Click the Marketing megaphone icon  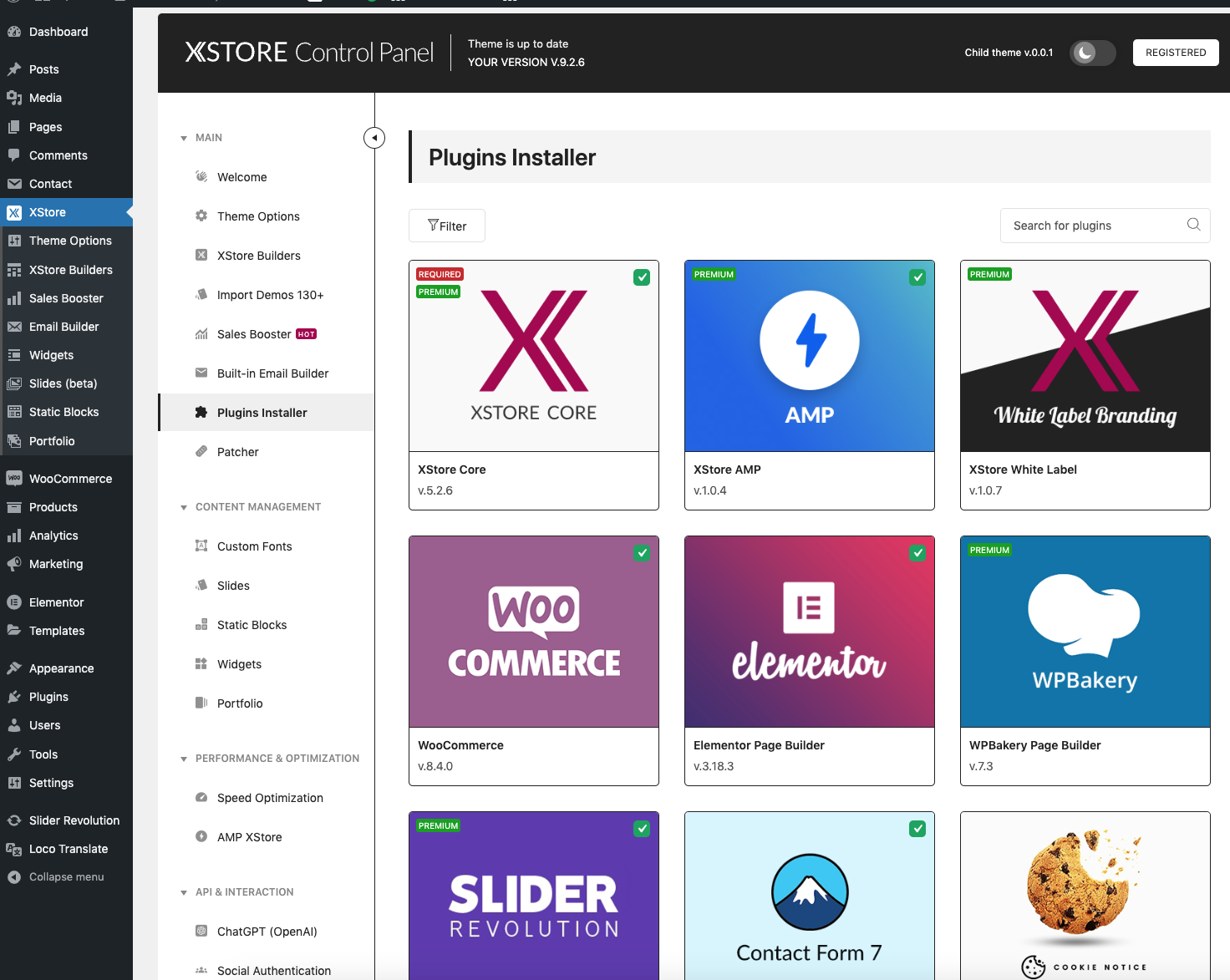[14, 564]
